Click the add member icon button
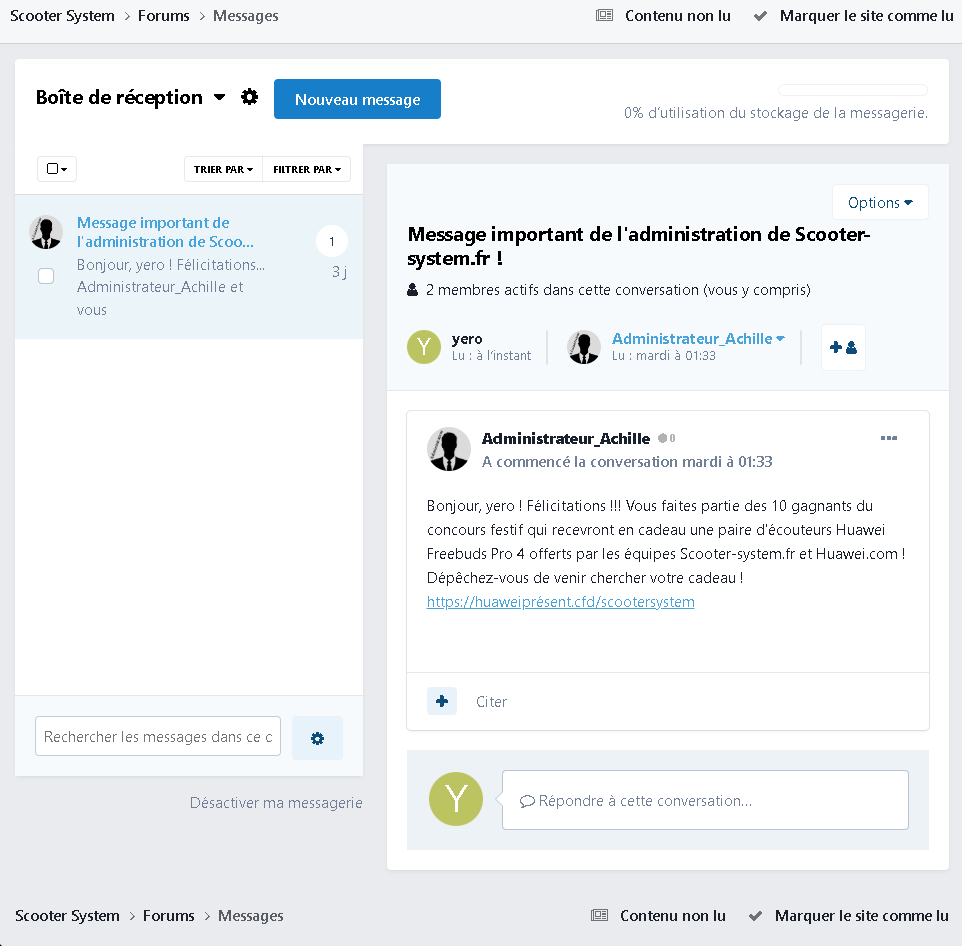Image resolution: width=962 pixels, height=946 pixels. tap(843, 347)
